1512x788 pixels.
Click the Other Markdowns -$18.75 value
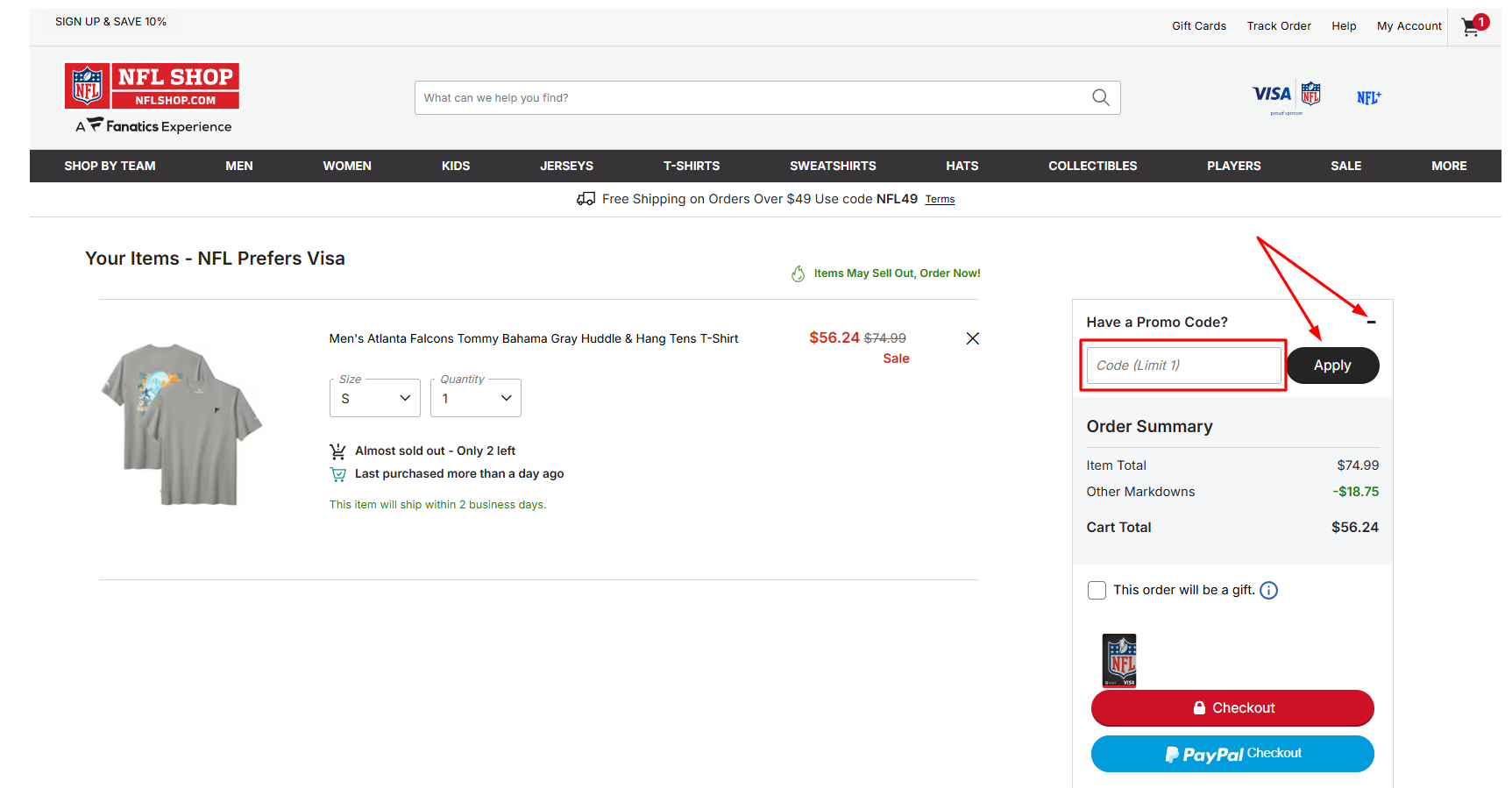[x=1356, y=492]
